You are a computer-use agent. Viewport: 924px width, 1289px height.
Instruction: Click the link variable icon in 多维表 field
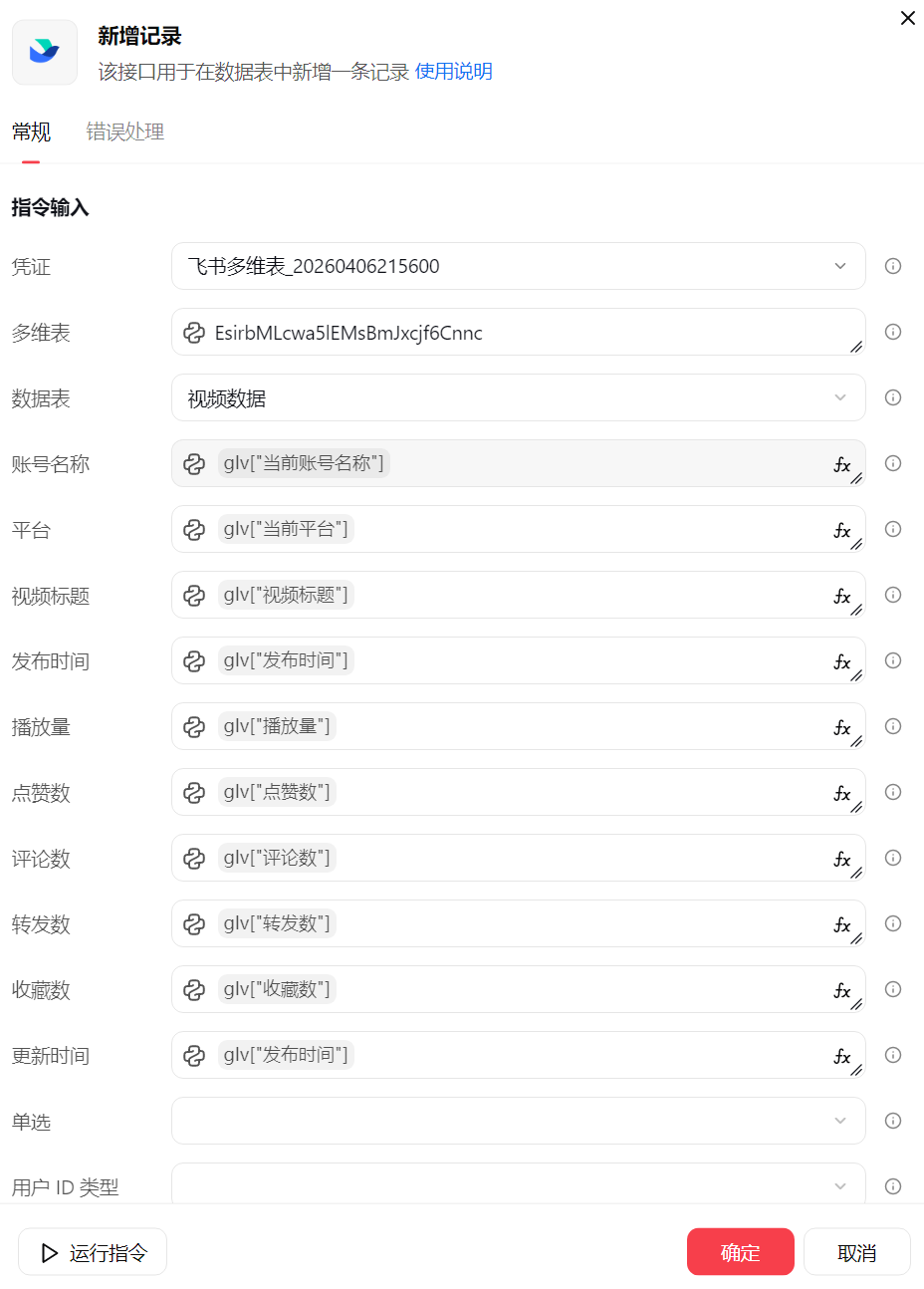[194, 333]
